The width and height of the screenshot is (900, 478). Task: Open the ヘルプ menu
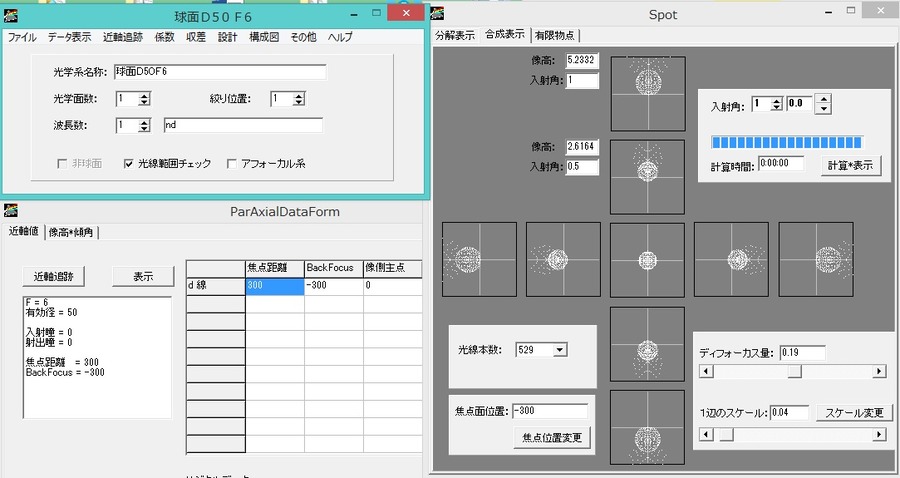pyautogui.click(x=340, y=37)
